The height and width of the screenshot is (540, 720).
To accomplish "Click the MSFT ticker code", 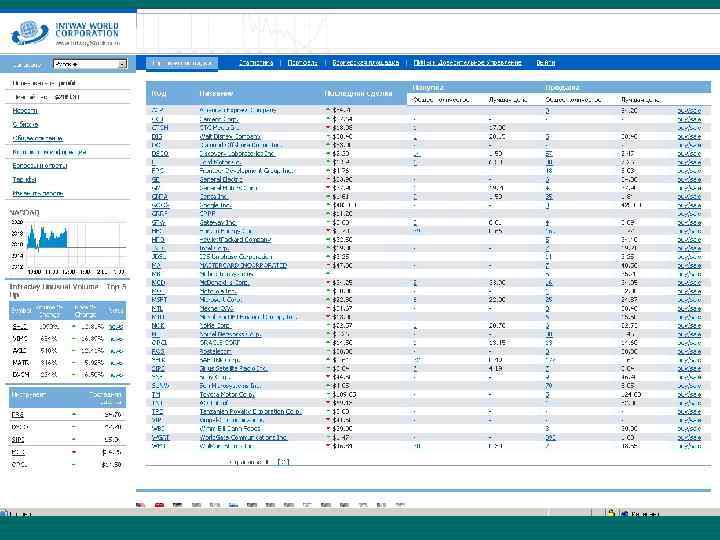I will [159, 300].
